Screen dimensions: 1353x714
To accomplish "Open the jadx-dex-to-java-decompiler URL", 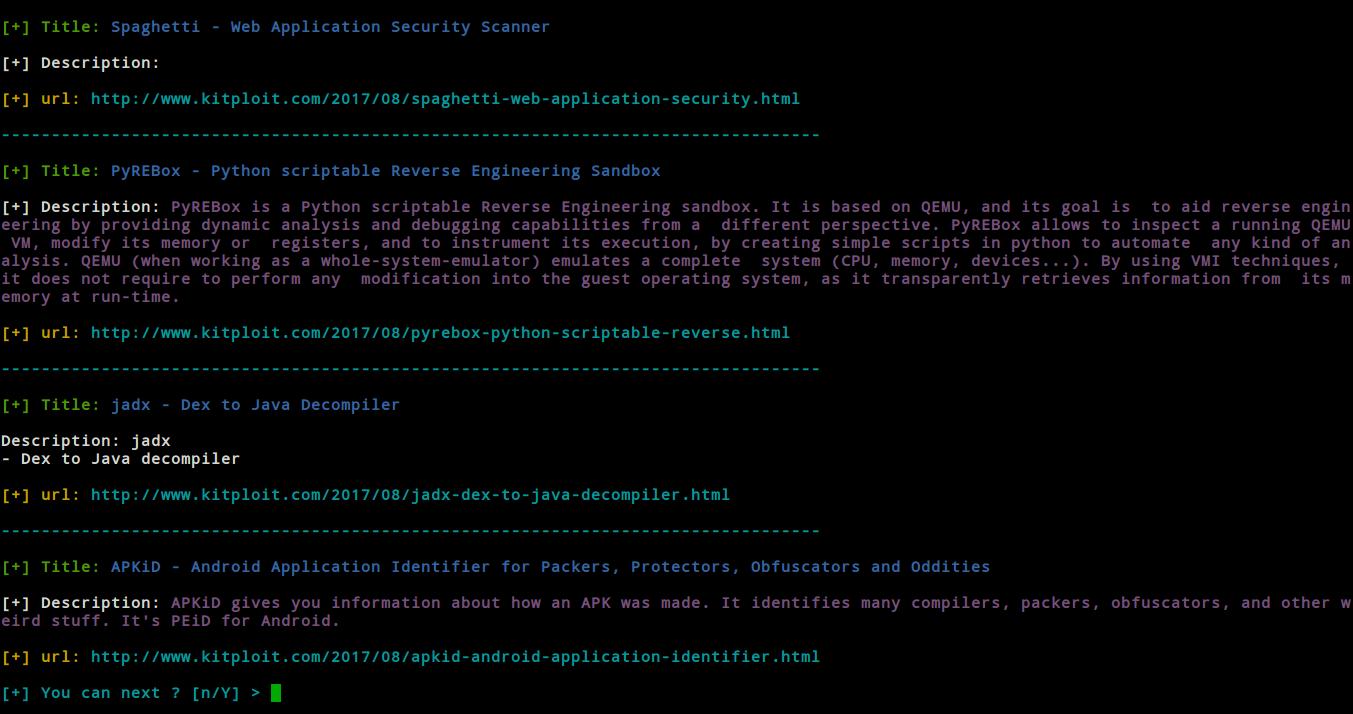I will coord(410,494).
